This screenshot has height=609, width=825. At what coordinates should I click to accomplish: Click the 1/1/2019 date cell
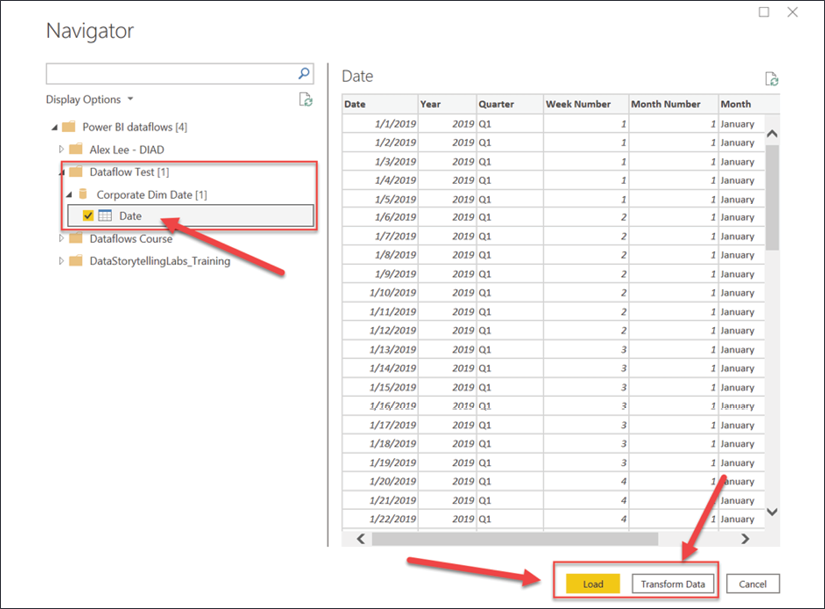tap(380, 124)
